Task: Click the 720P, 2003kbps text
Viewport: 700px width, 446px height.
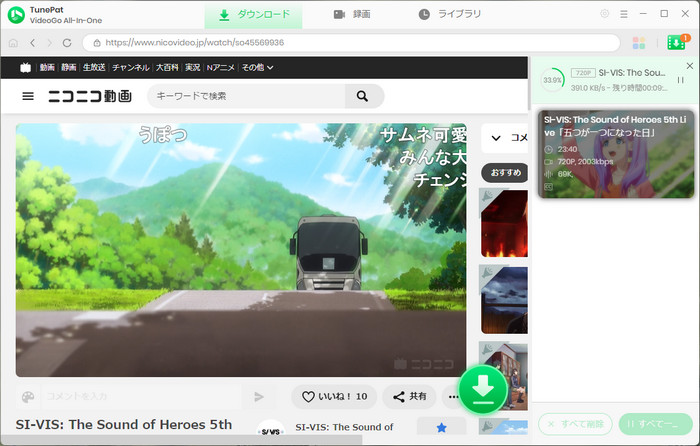Action: (585, 162)
